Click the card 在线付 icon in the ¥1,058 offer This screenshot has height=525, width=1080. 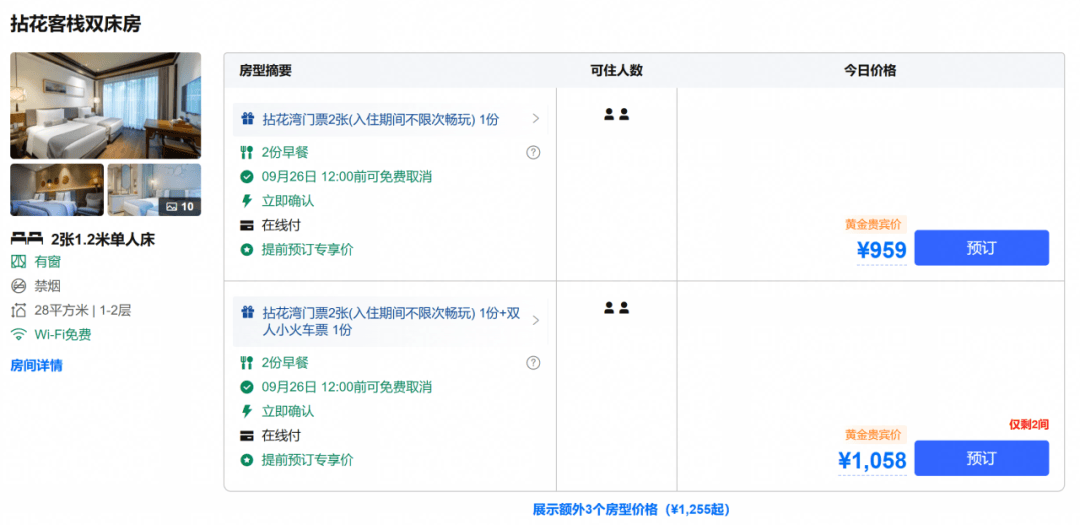[x=247, y=435]
